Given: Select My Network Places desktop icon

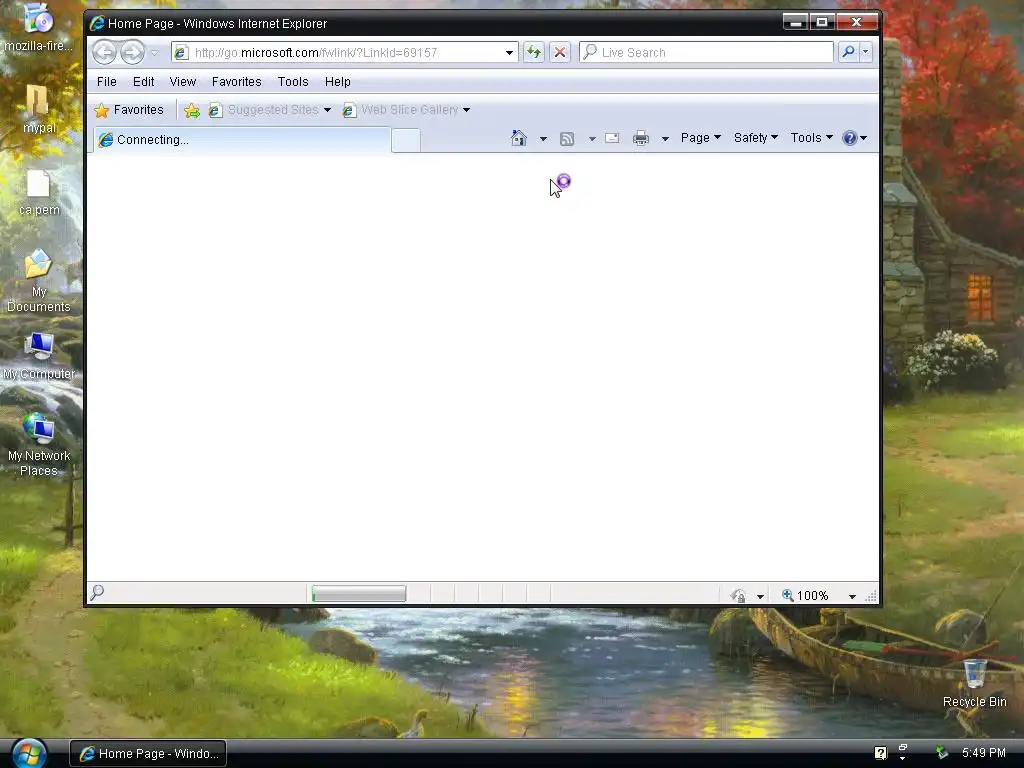Looking at the screenshot, I should click(x=39, y=445).
